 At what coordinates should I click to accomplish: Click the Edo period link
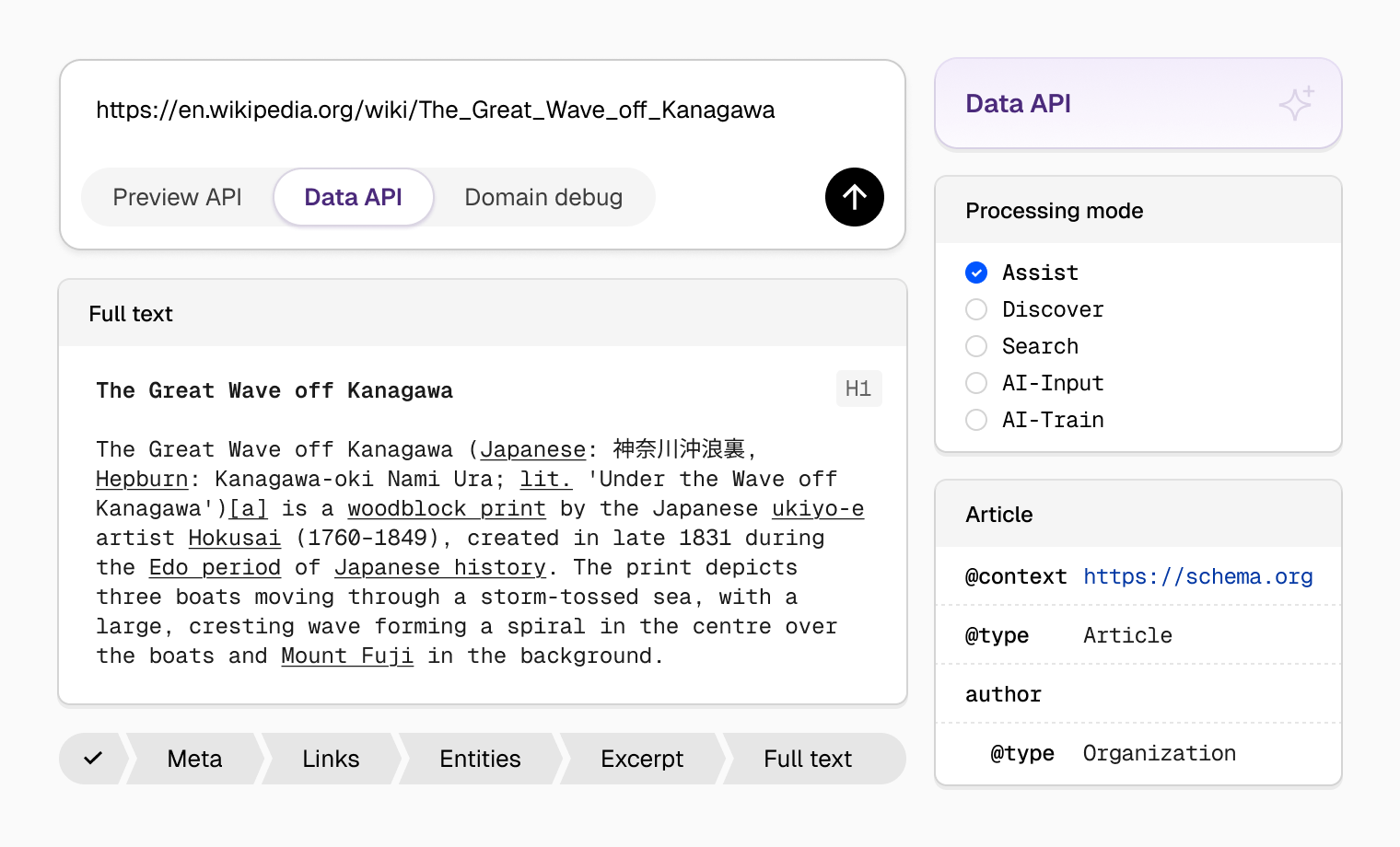pos(215,567)
